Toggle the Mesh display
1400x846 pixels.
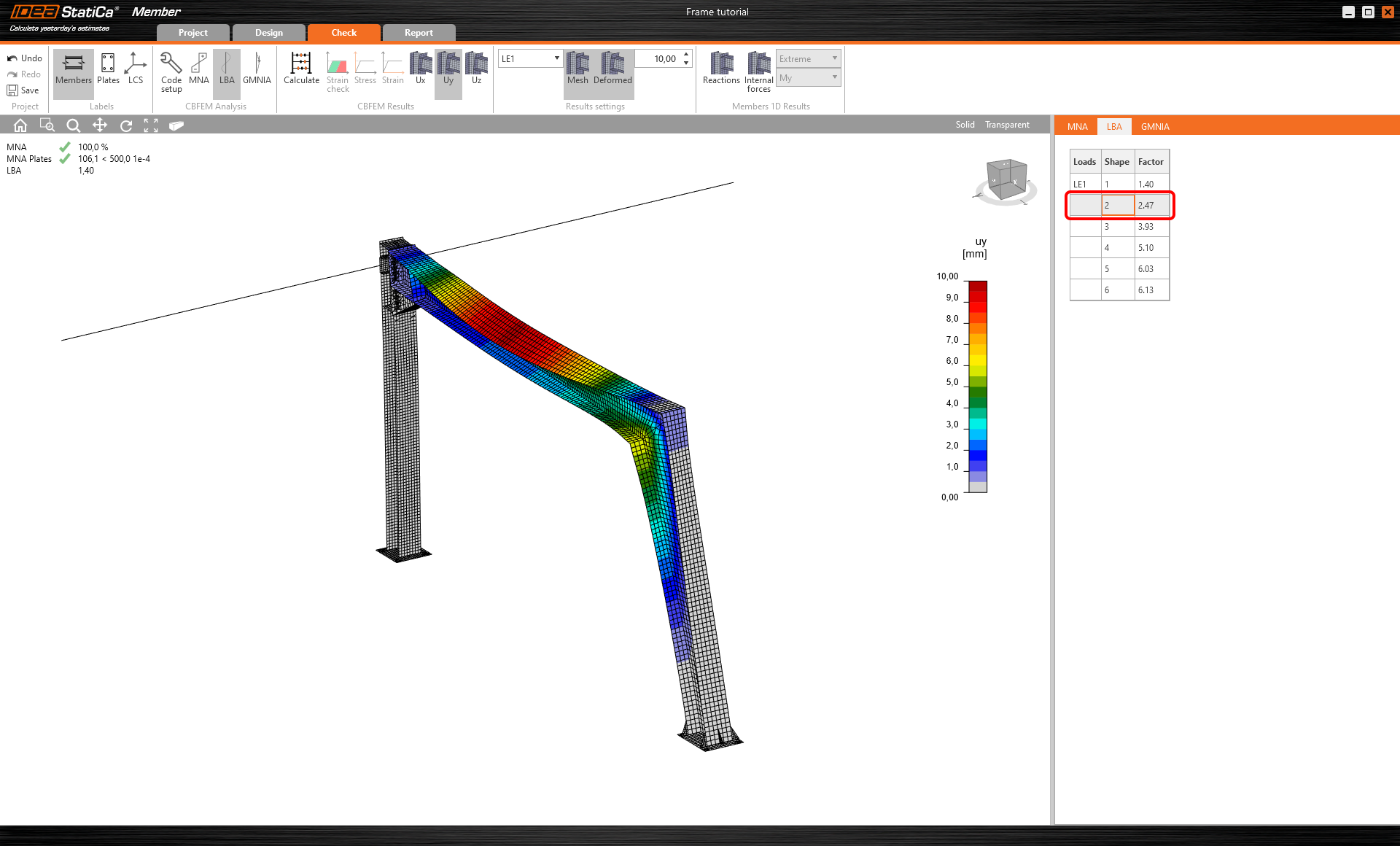577,69
